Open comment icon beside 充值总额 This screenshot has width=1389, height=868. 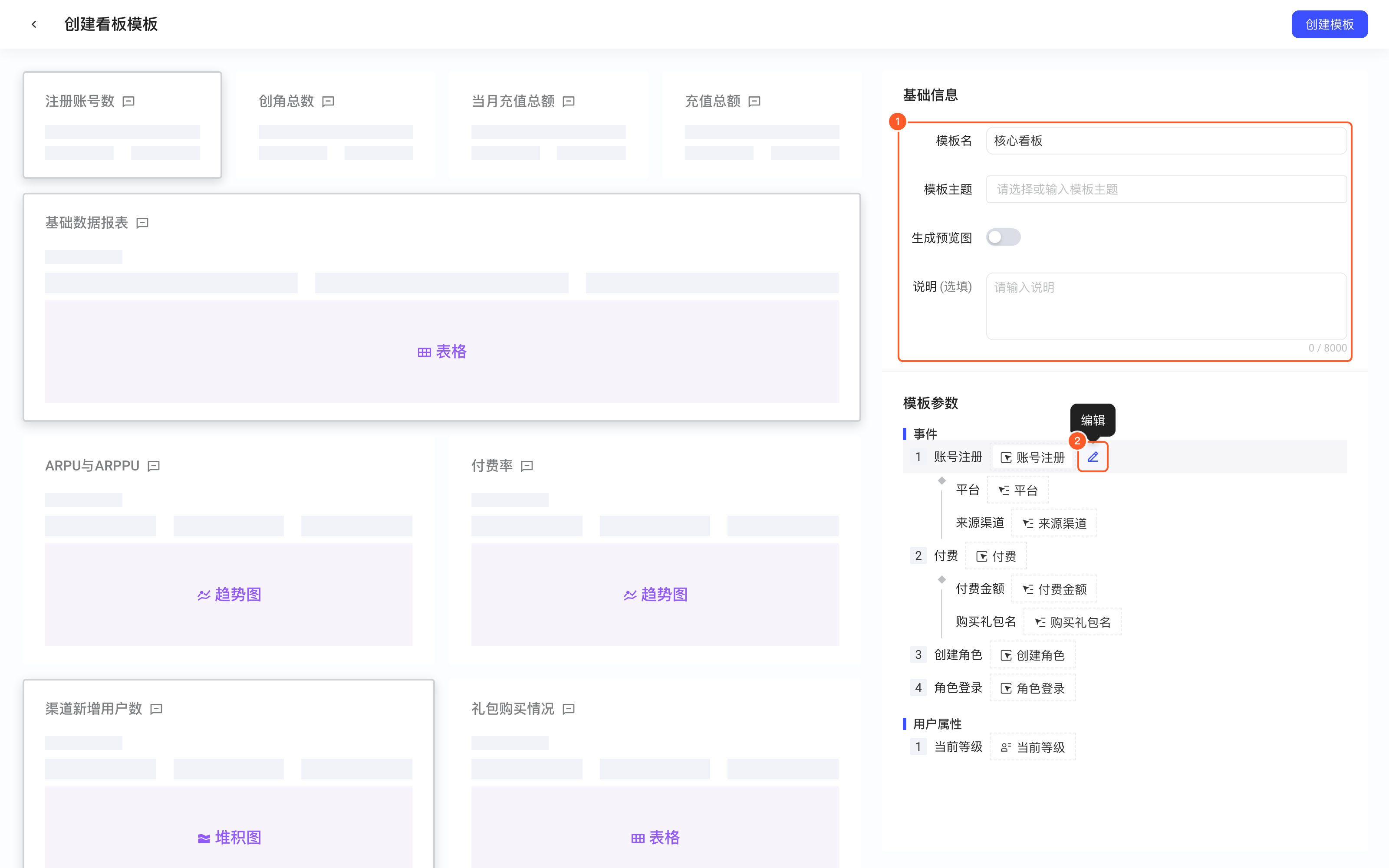click(755, 102)
